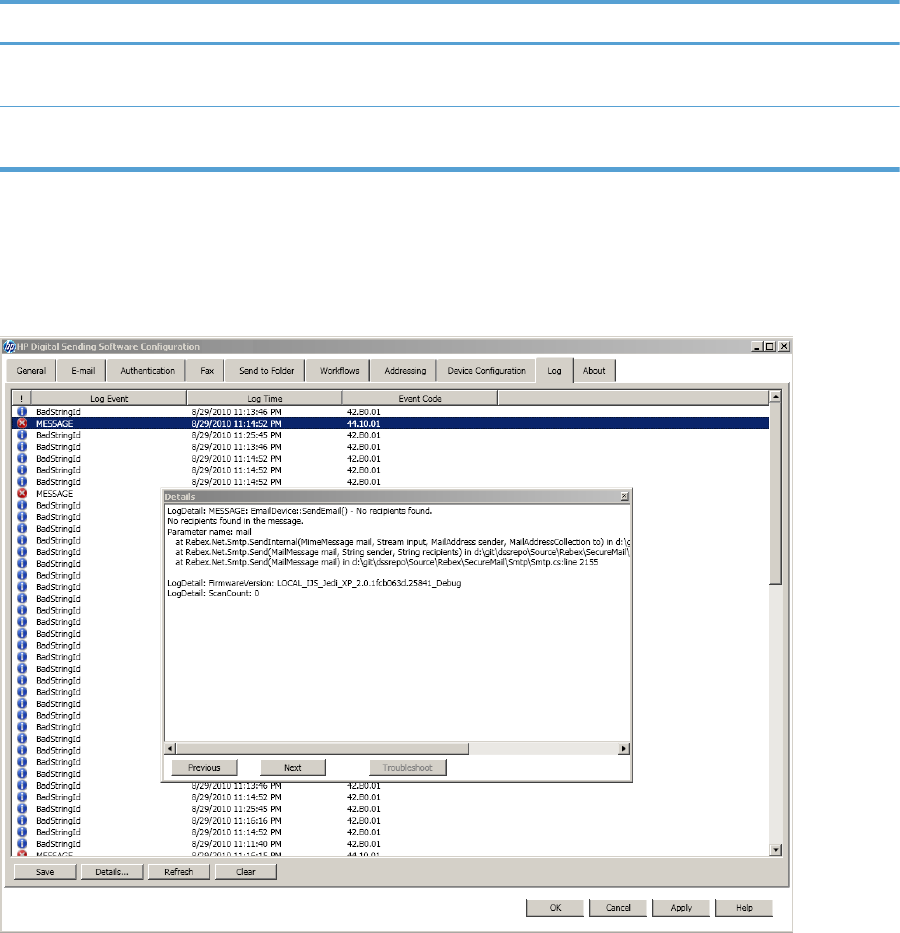Open the About tab
The width and height of the screenshot is (900, 933).
(594, 371)
